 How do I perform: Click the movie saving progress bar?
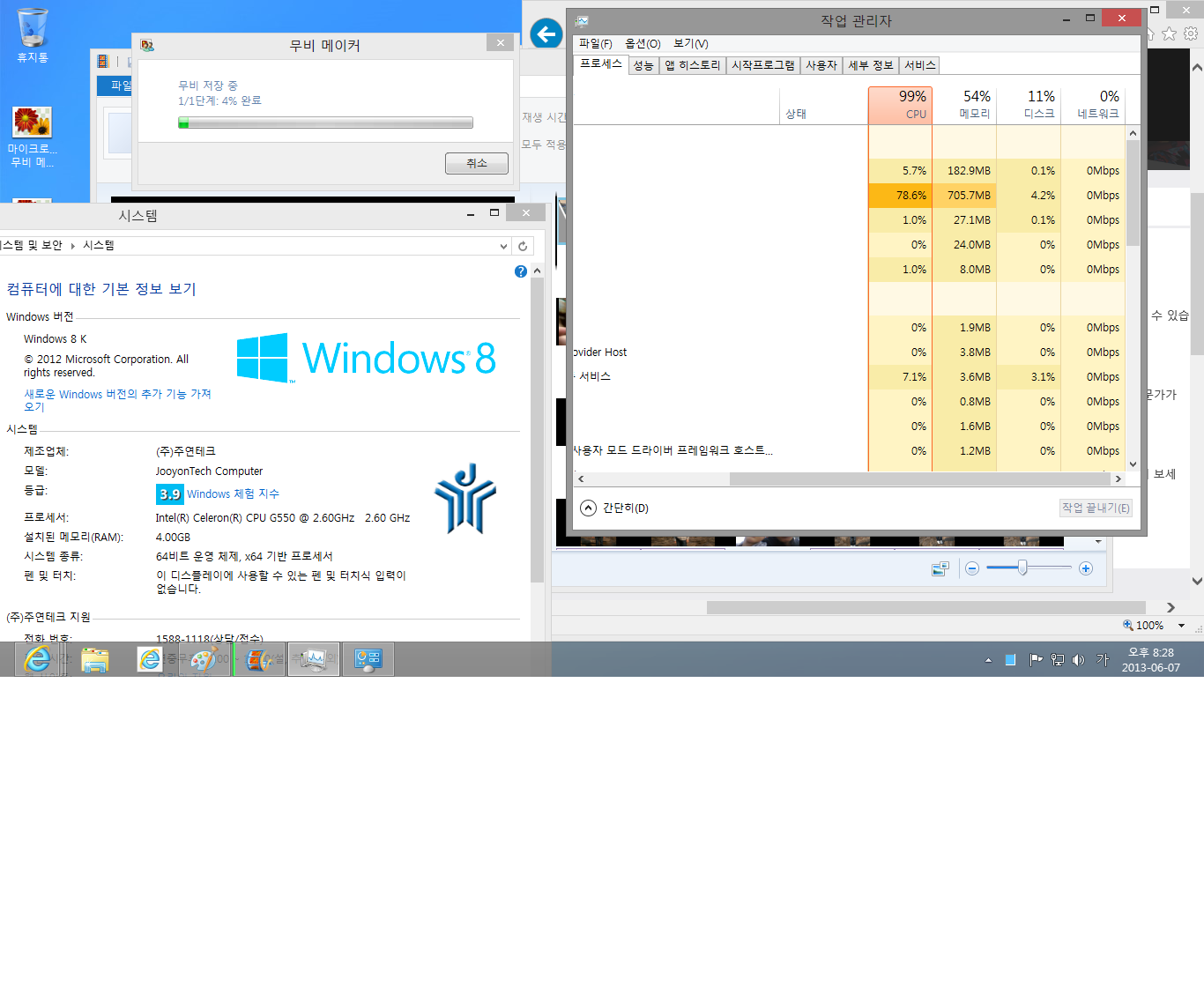pos(325,123)
